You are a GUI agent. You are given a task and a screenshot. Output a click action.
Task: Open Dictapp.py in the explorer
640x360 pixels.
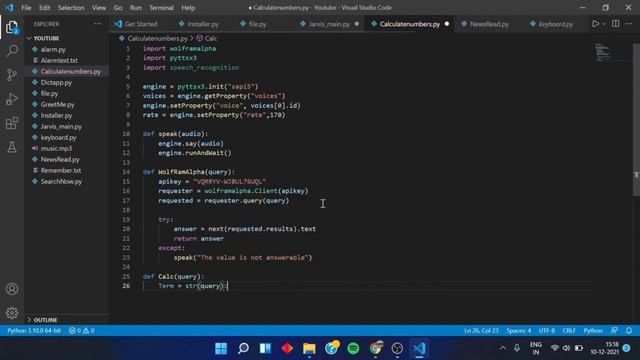(x=56, y=82)
